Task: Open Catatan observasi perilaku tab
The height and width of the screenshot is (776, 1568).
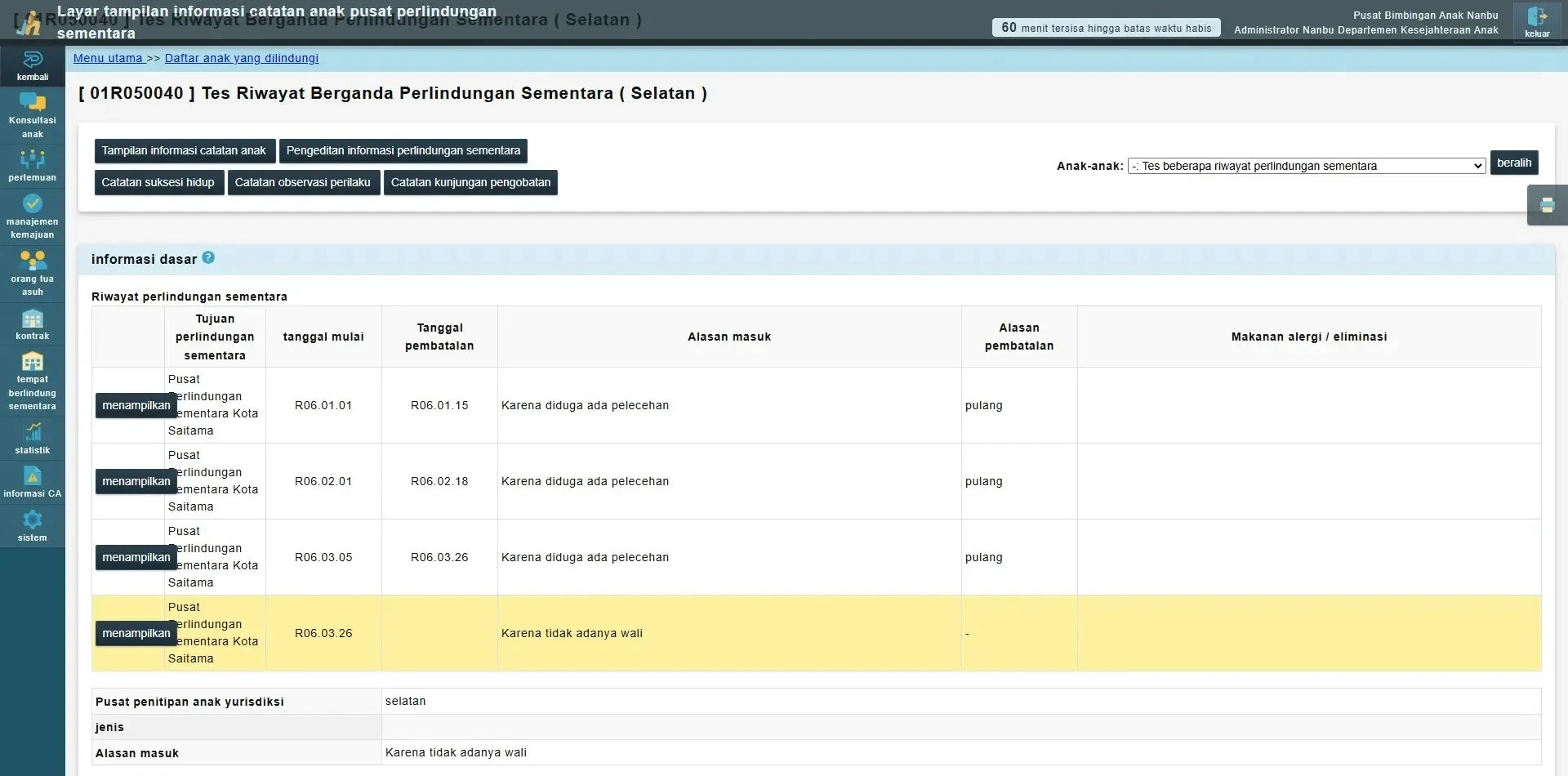Action: pyautogui.click(x=303, y=182)
